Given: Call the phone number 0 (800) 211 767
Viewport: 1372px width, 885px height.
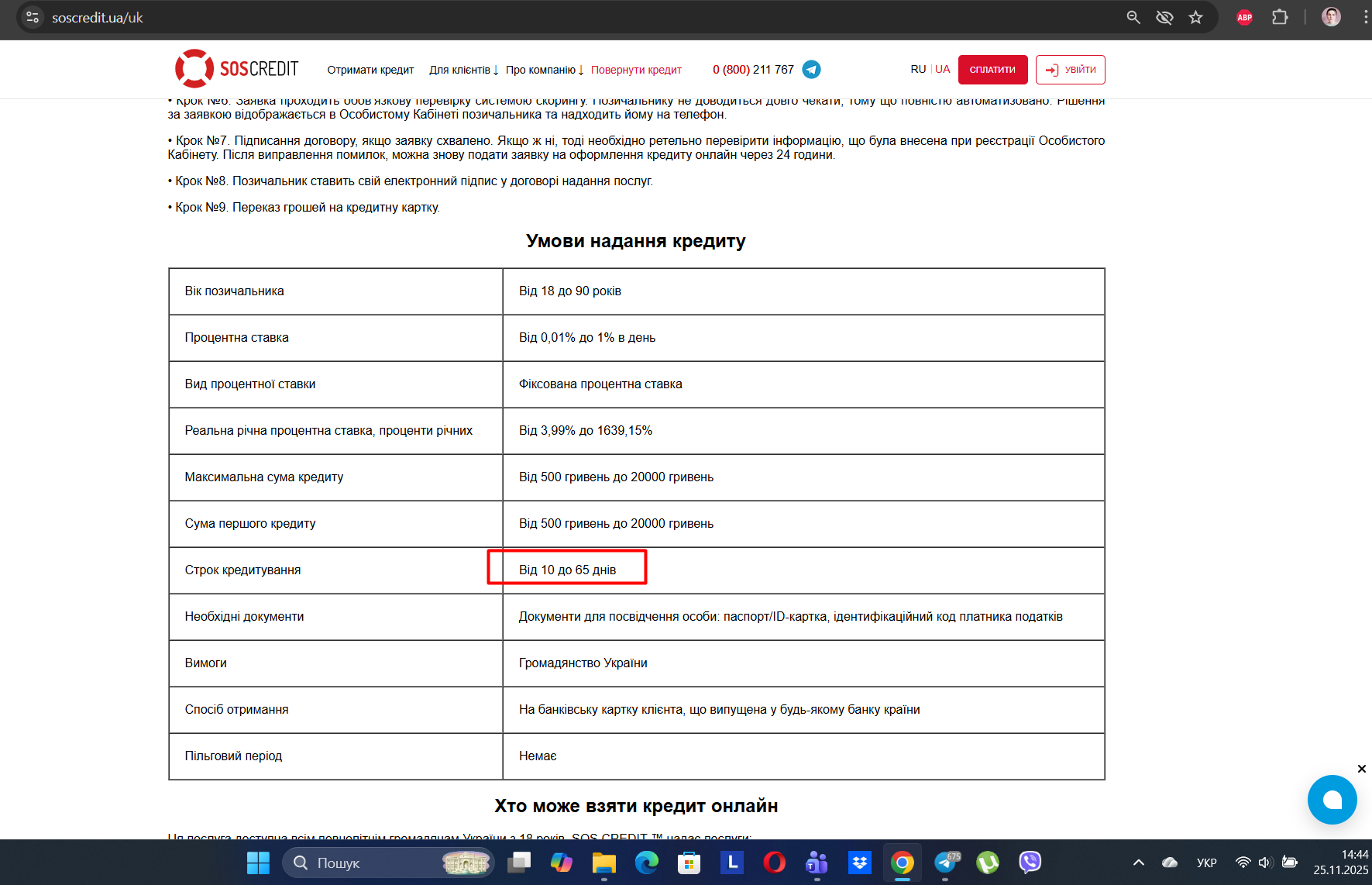Looking at the screenshot, I should click(753, 70).
